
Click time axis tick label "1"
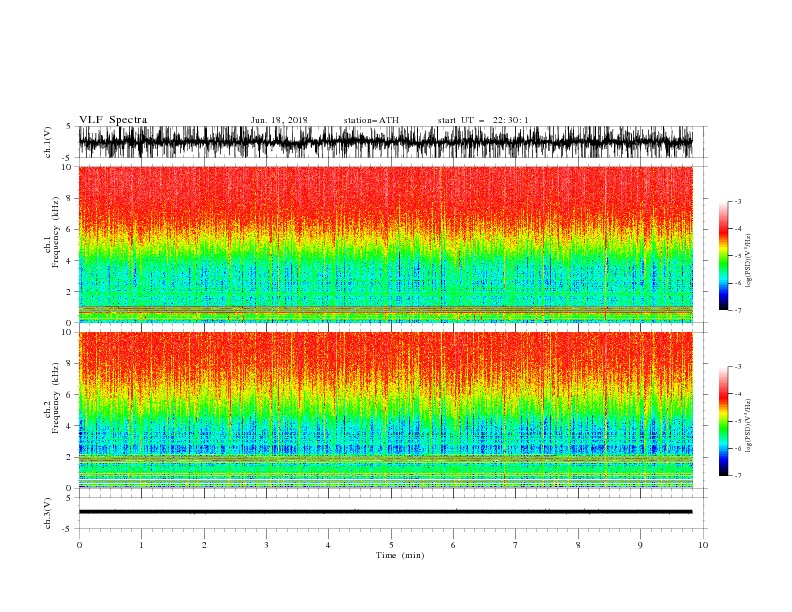[141, 545]
